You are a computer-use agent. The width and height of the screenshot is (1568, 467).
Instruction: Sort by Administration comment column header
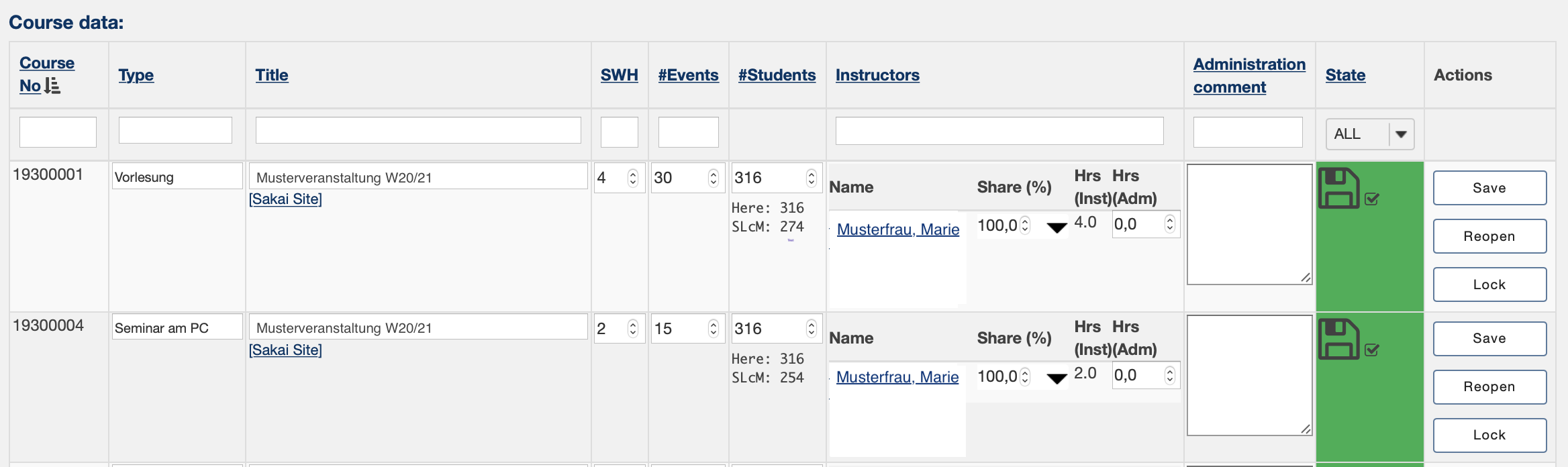click(x=1249, y=76)
